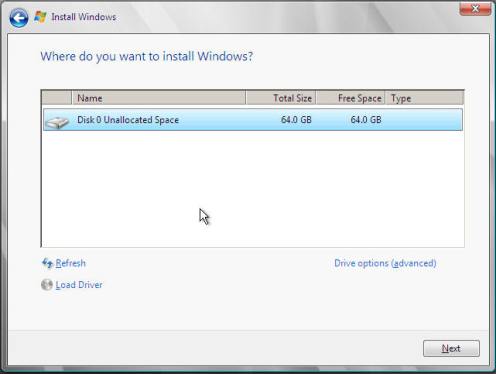496x374 pixels.
Task: Close the Install Windows dialog
Action: (475, 9)
